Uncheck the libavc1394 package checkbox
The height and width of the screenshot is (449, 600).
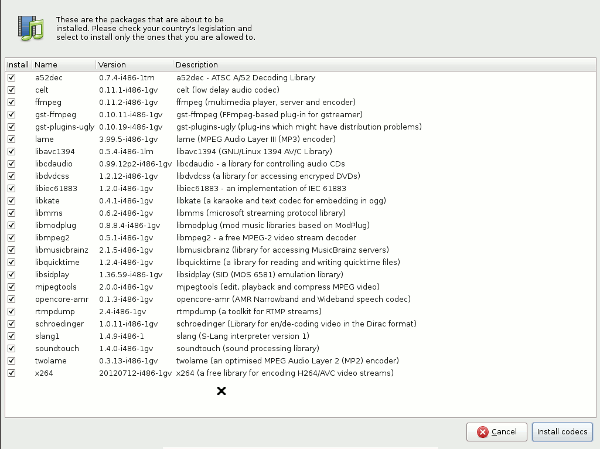(x=11, y=152)
